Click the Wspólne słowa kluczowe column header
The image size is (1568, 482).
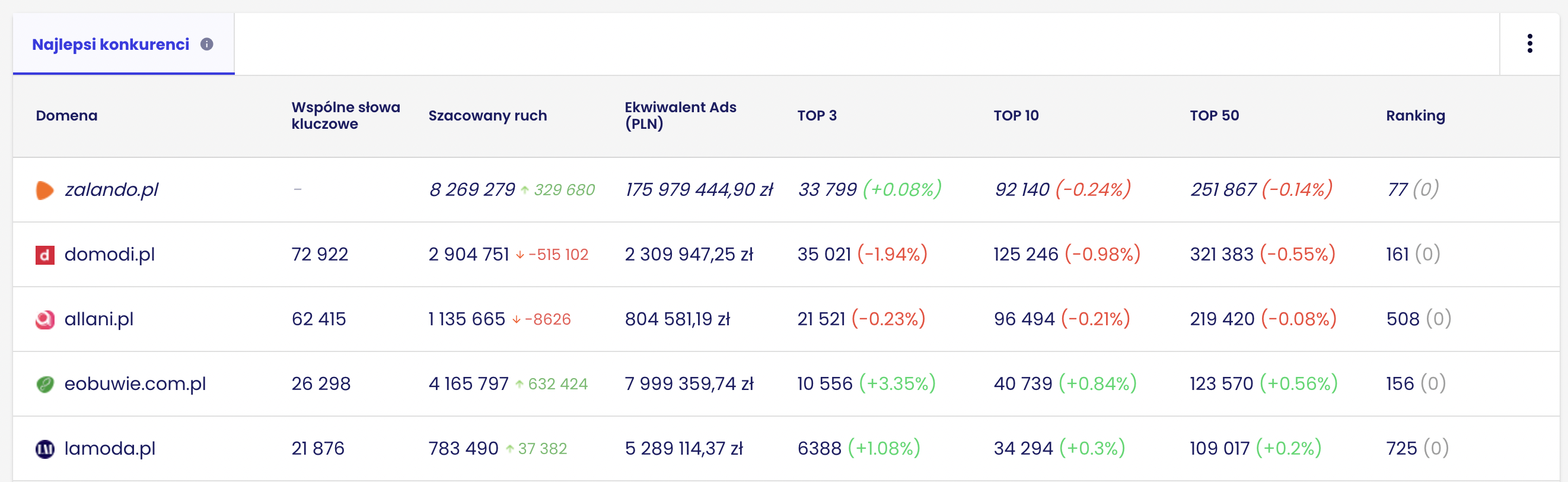346,116
